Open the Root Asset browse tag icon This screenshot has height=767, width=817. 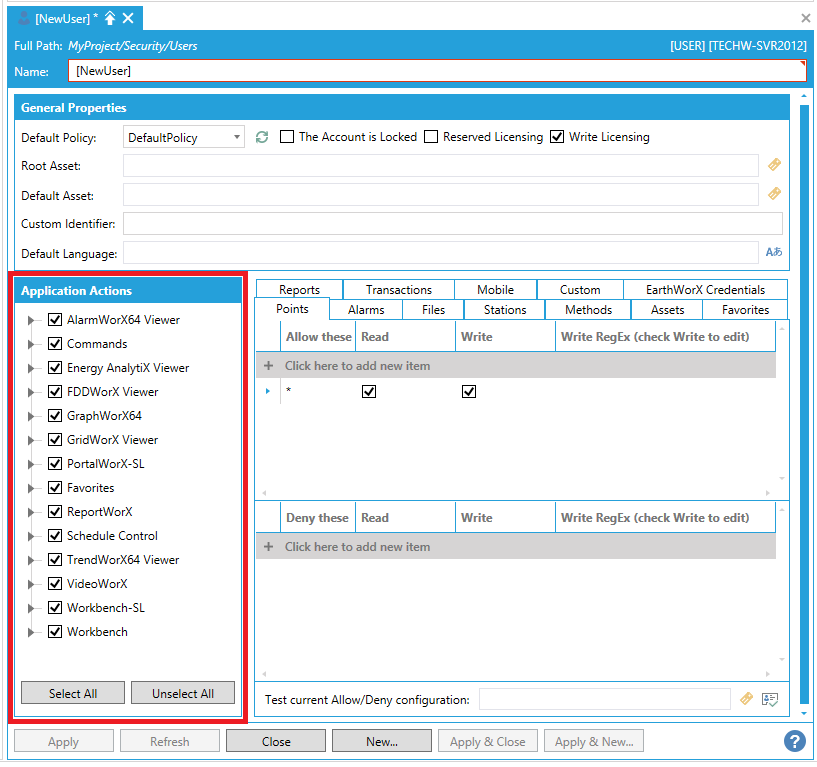(774, 165)
